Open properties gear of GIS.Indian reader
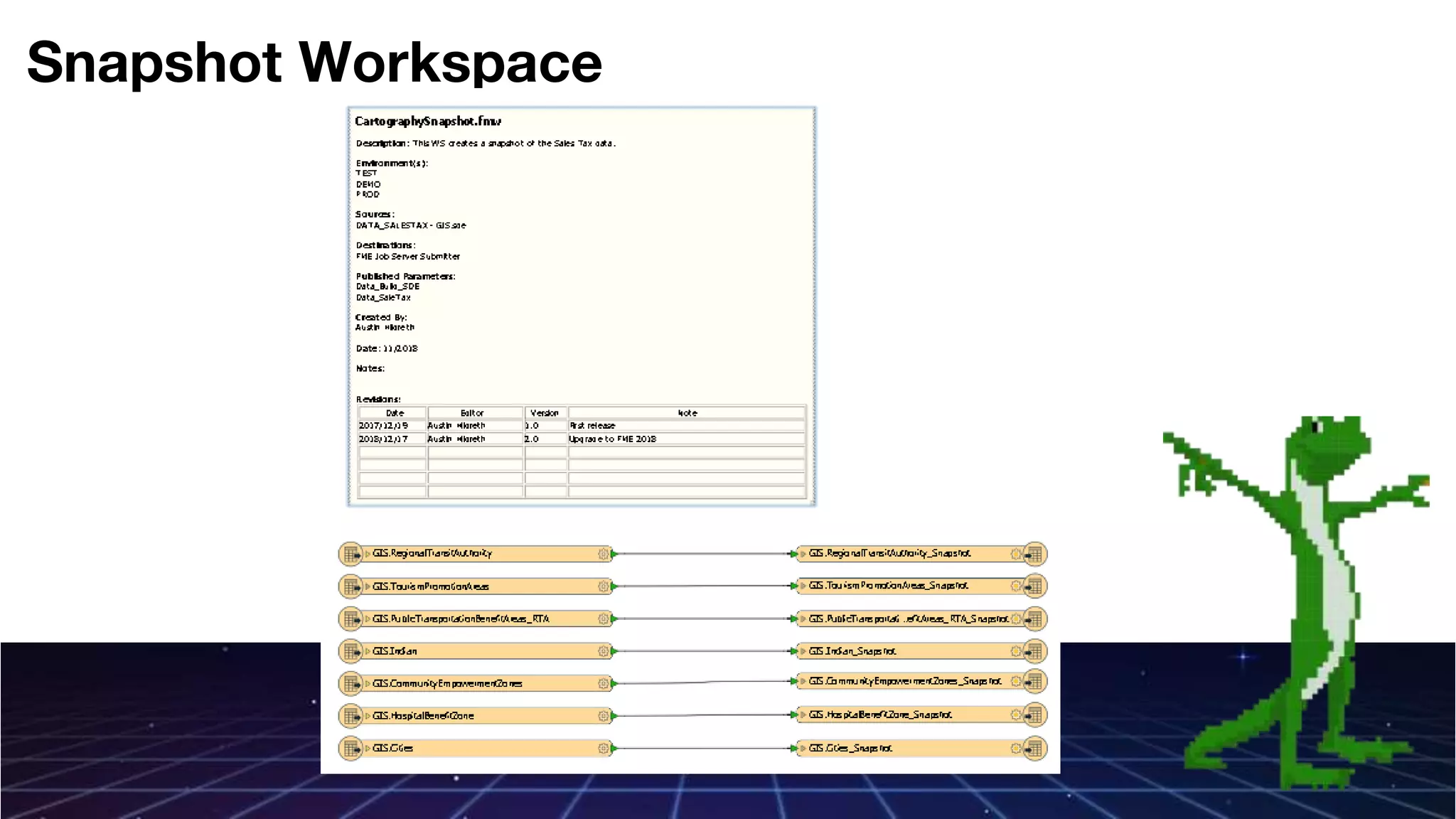Image resolution: width=1456 pixels, height=819 pixels. (603, 651)
